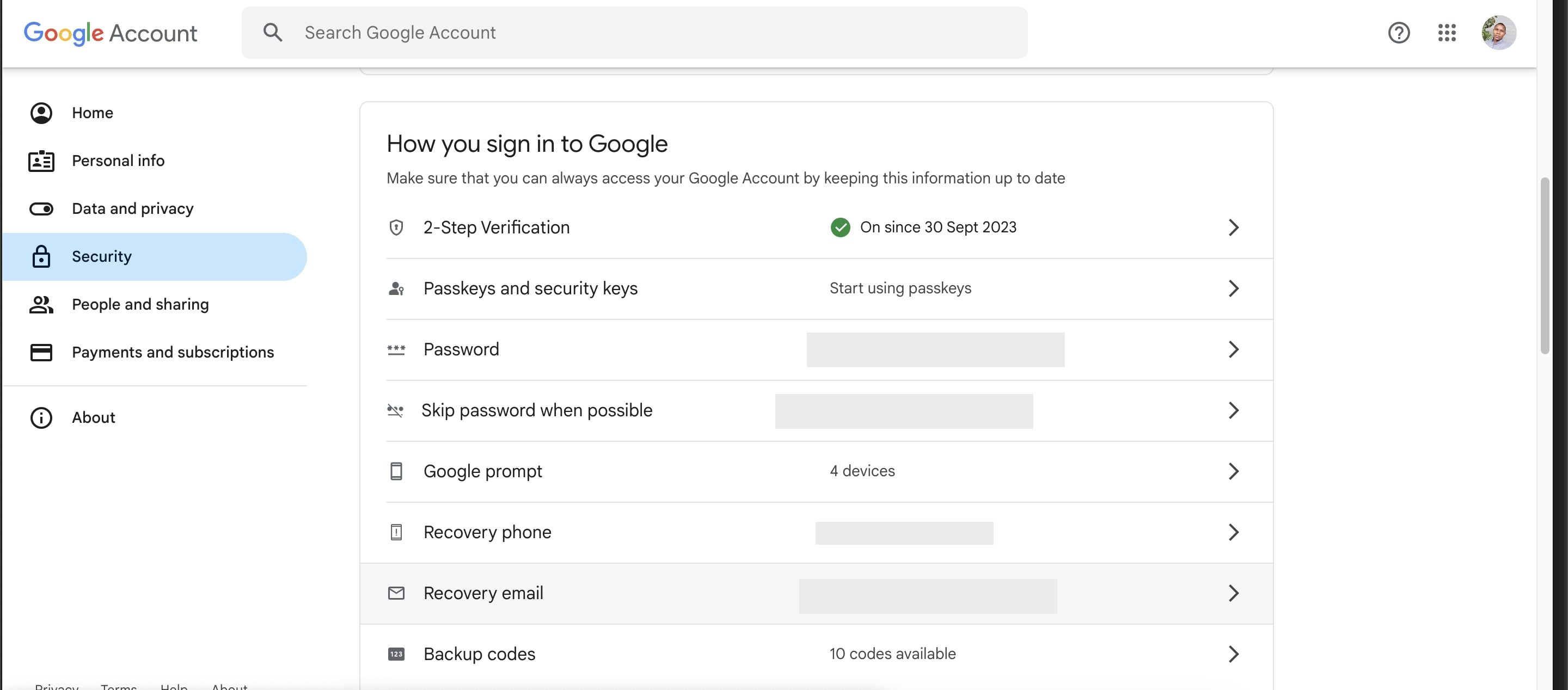Click the search magnifier icon

pos(272,32)
